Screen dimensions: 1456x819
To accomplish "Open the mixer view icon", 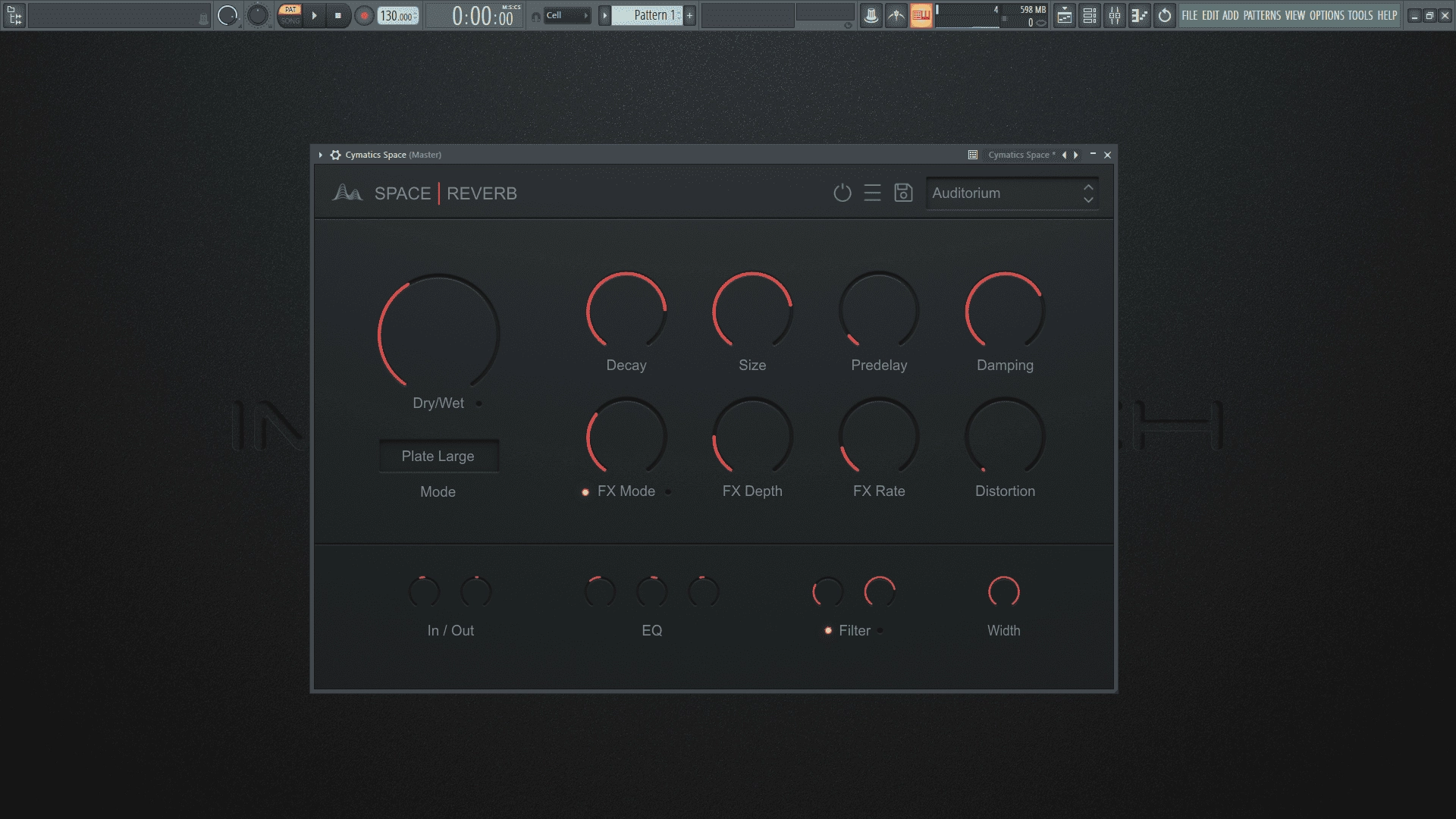I will click(x=1115, y=15).
